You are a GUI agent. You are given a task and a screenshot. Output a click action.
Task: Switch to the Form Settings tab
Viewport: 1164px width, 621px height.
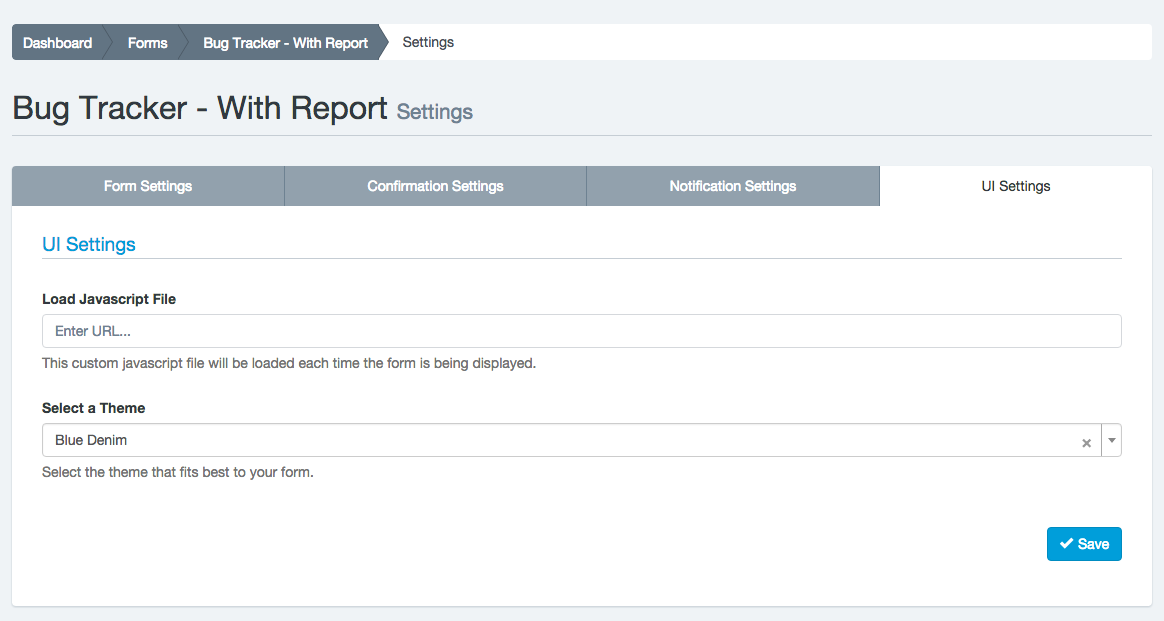point(148,186)
